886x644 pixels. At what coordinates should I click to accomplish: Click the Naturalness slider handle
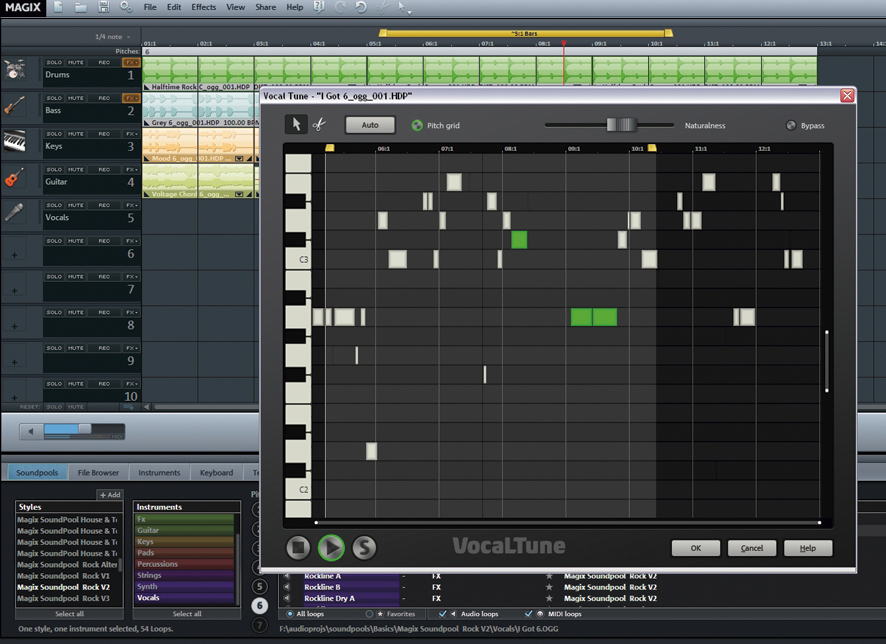[621, 125]
